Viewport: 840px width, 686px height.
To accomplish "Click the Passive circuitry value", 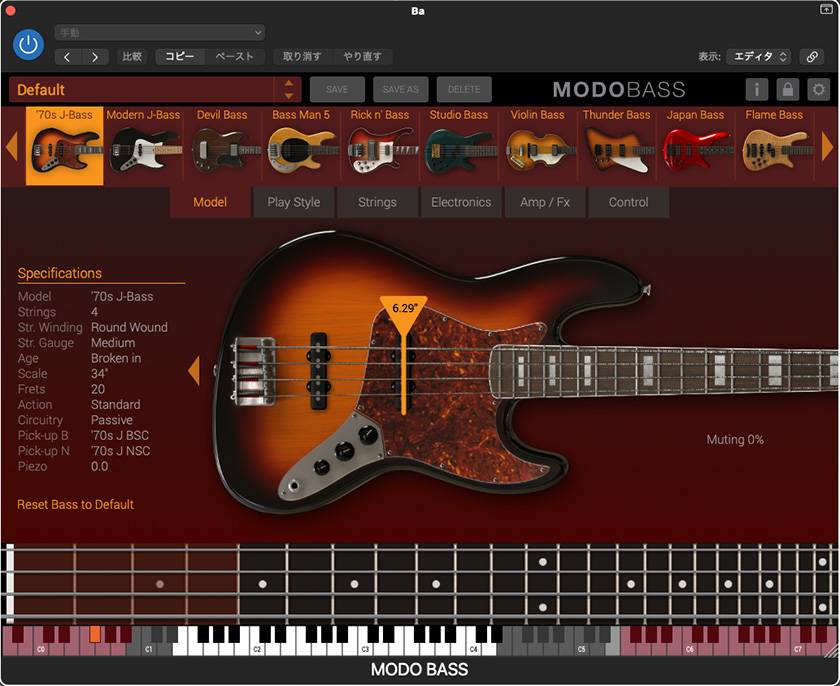I will point(111,420).
